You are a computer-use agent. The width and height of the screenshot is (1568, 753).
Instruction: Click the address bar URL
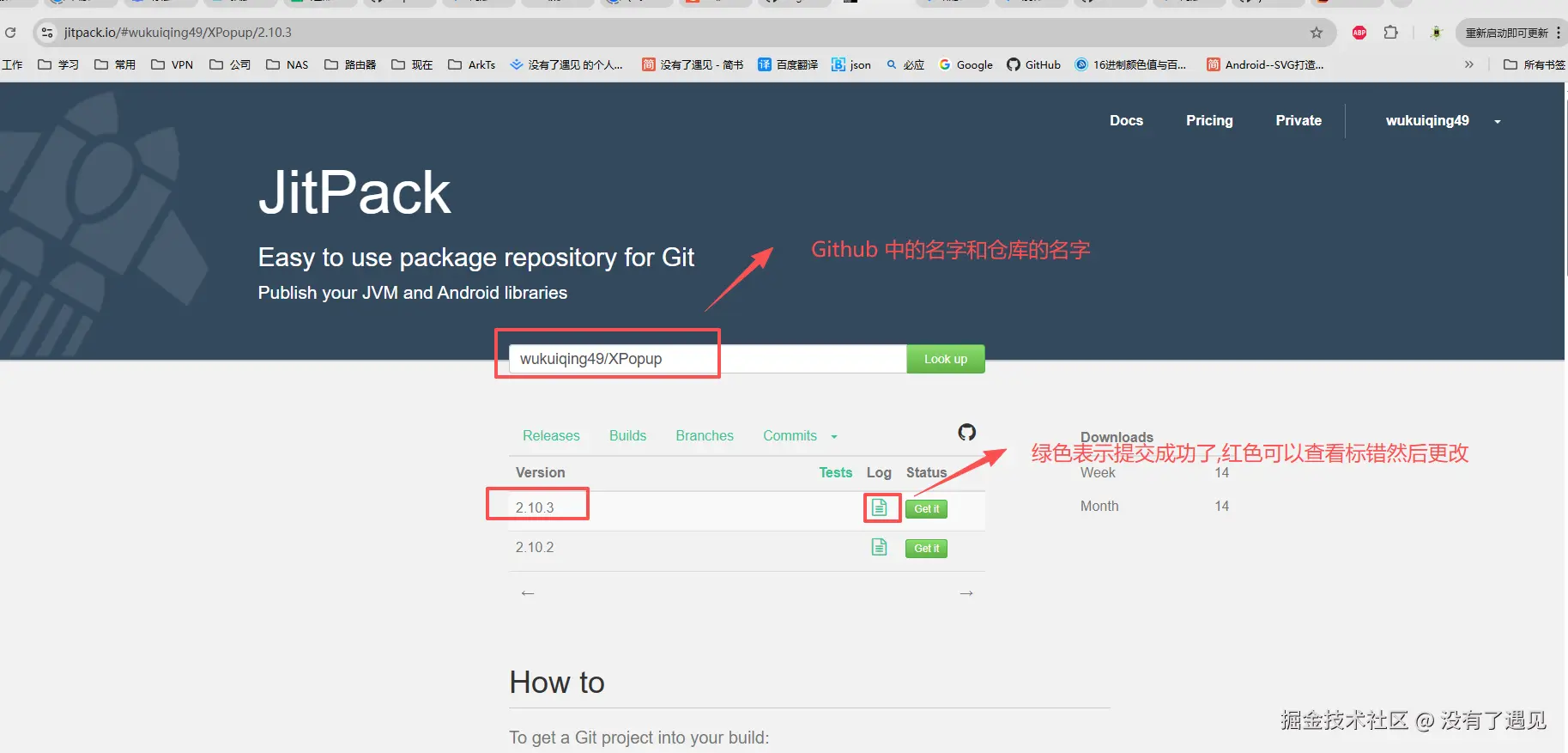point(178,33)
